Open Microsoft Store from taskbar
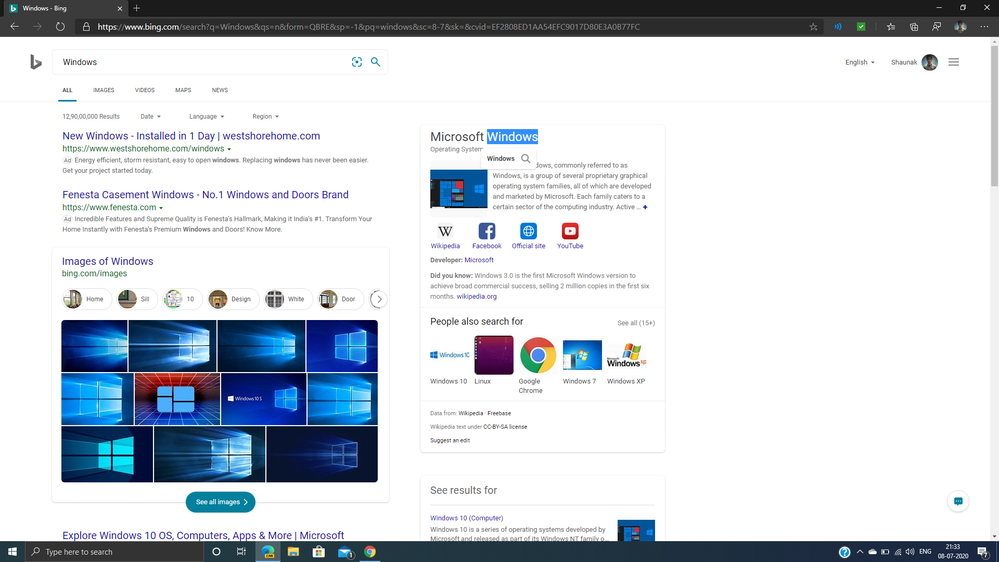The image size is (999, 562). (319, 552)
